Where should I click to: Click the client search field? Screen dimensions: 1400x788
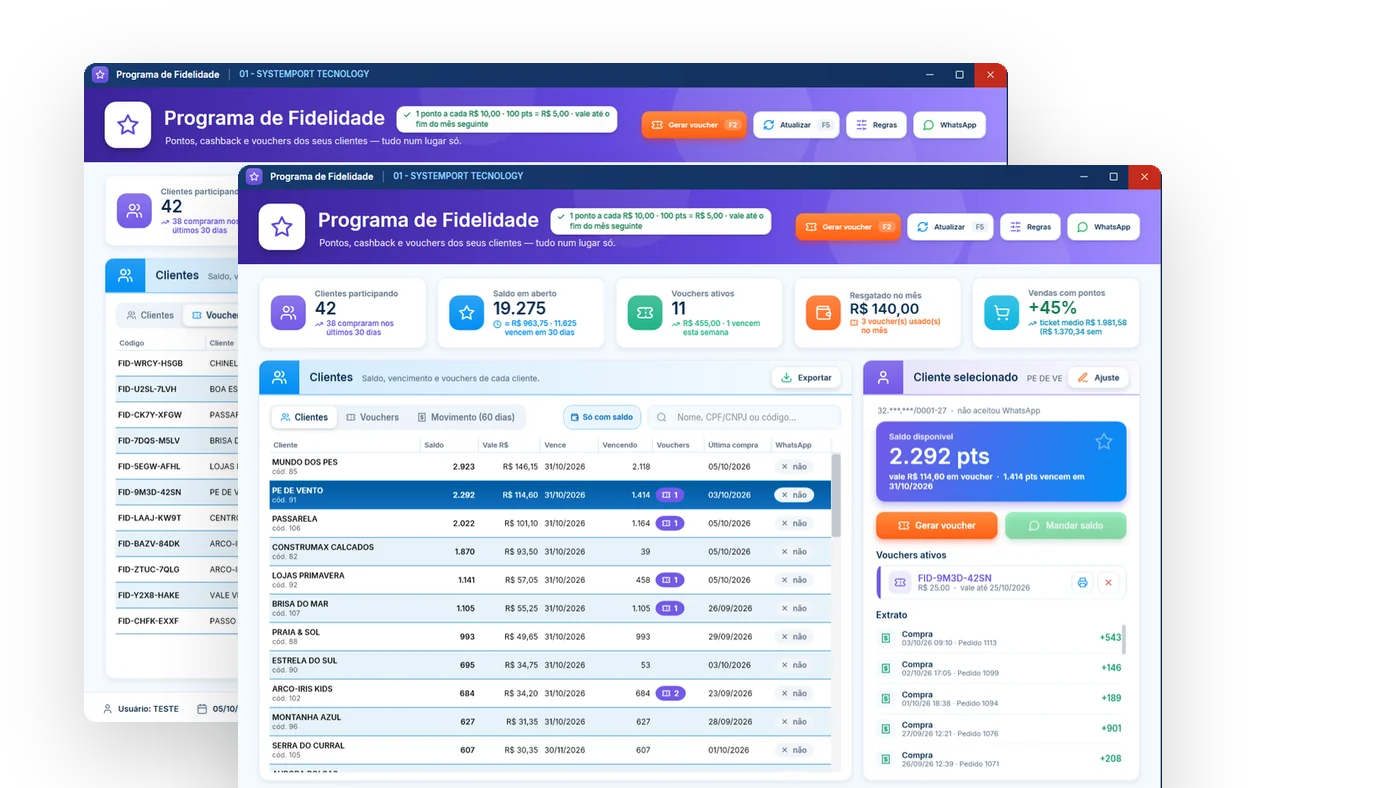coord(745,417)
